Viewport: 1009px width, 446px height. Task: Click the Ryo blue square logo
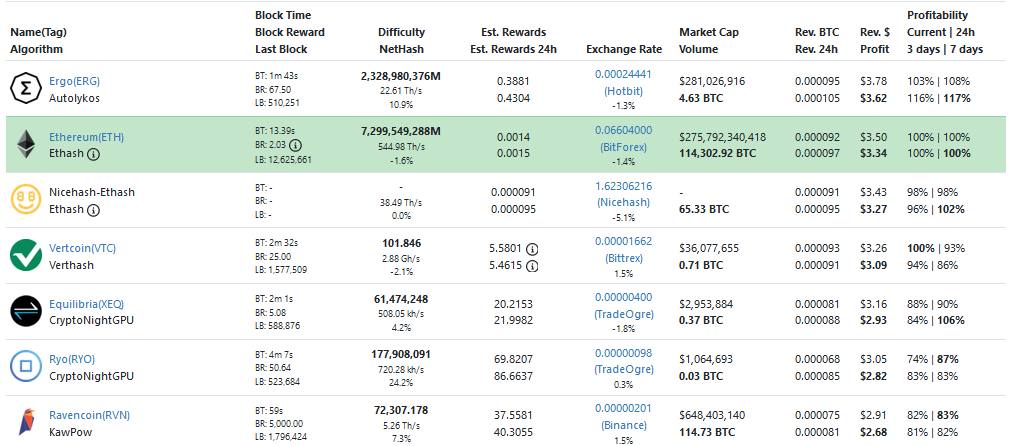[25, 368]
